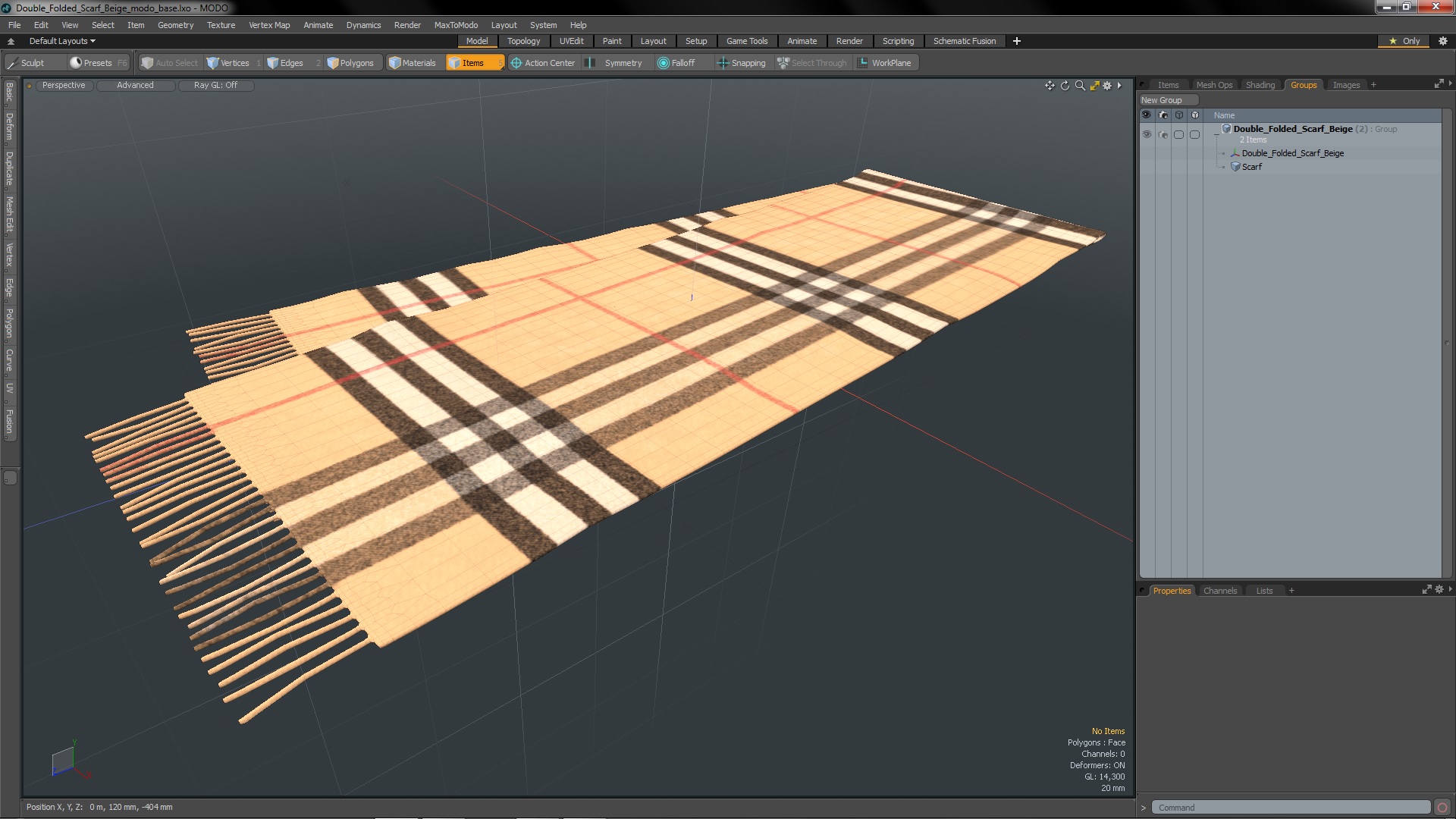Toggle the second square checkbox of the group row
This screenshot has width=1456, height=819.
1194,134
